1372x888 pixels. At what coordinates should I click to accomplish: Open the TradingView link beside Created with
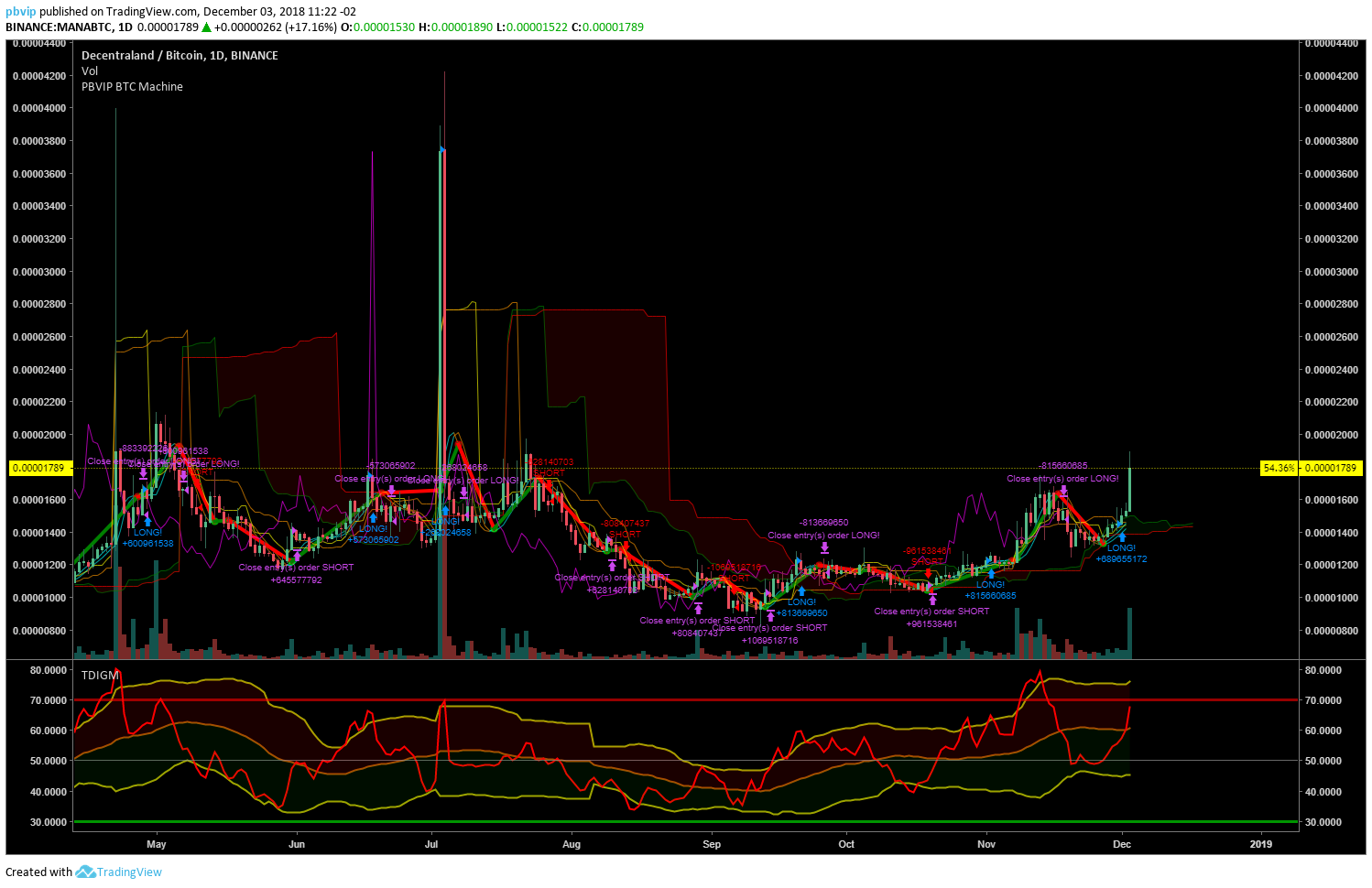129,872
